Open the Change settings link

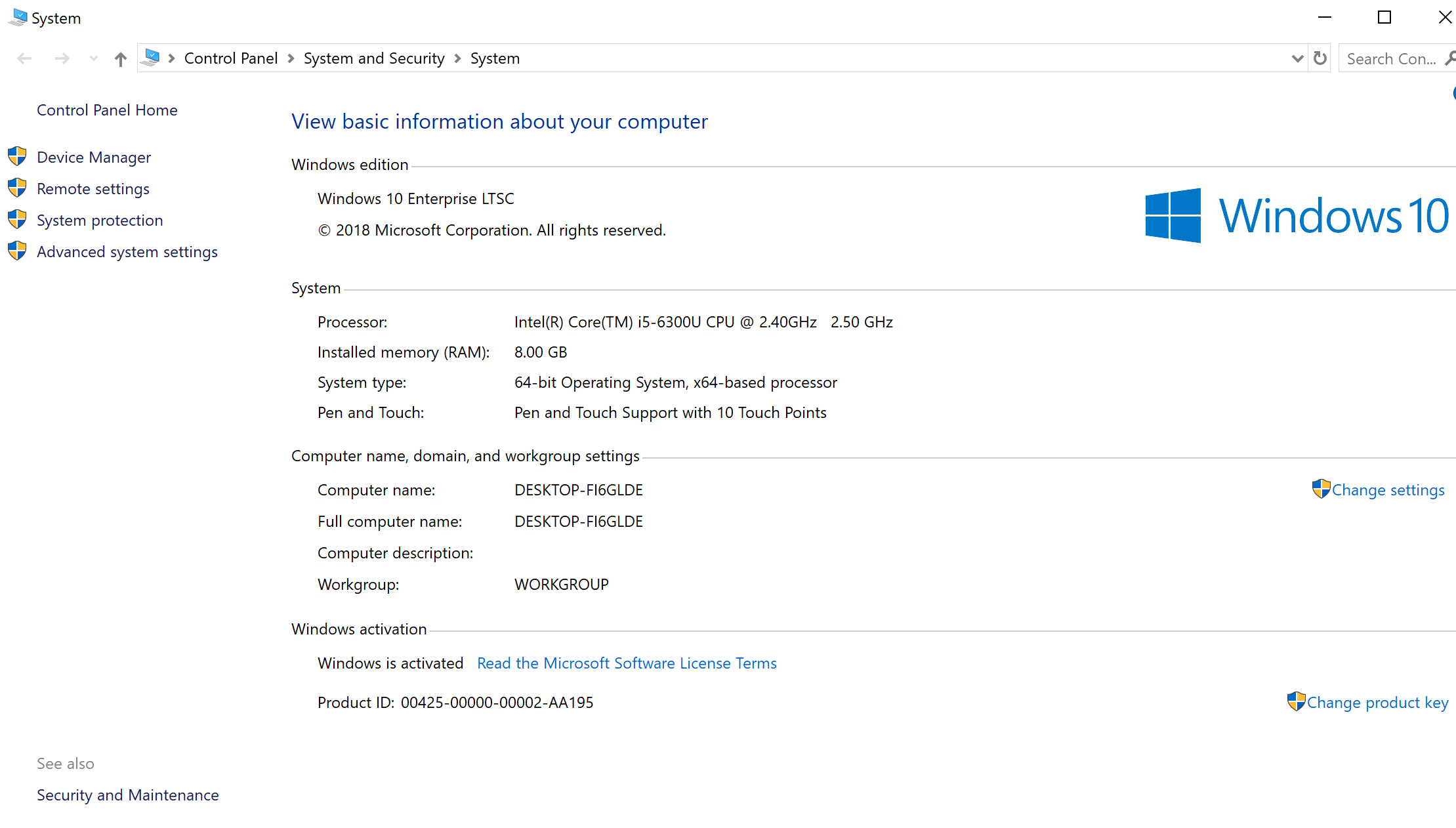click(1387, 490)
